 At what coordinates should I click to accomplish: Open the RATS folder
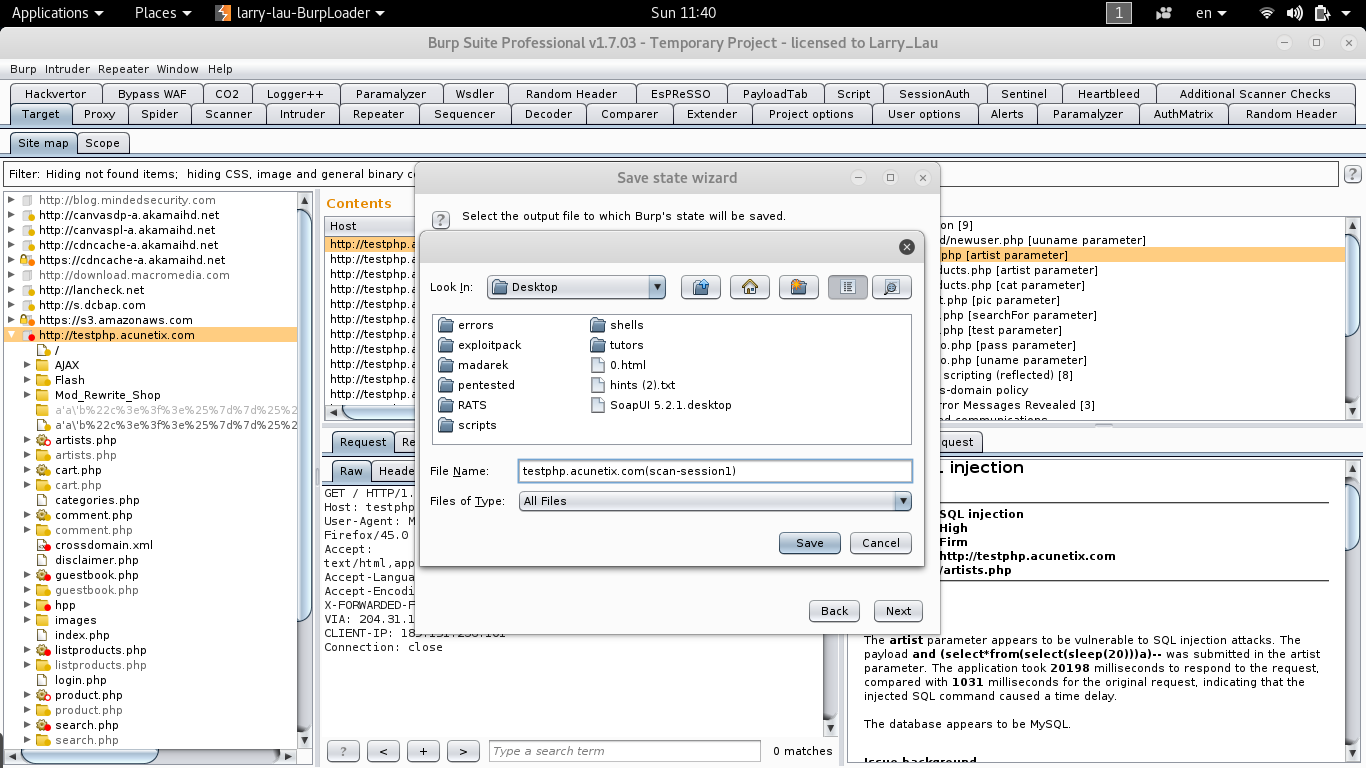click(463, 405)
